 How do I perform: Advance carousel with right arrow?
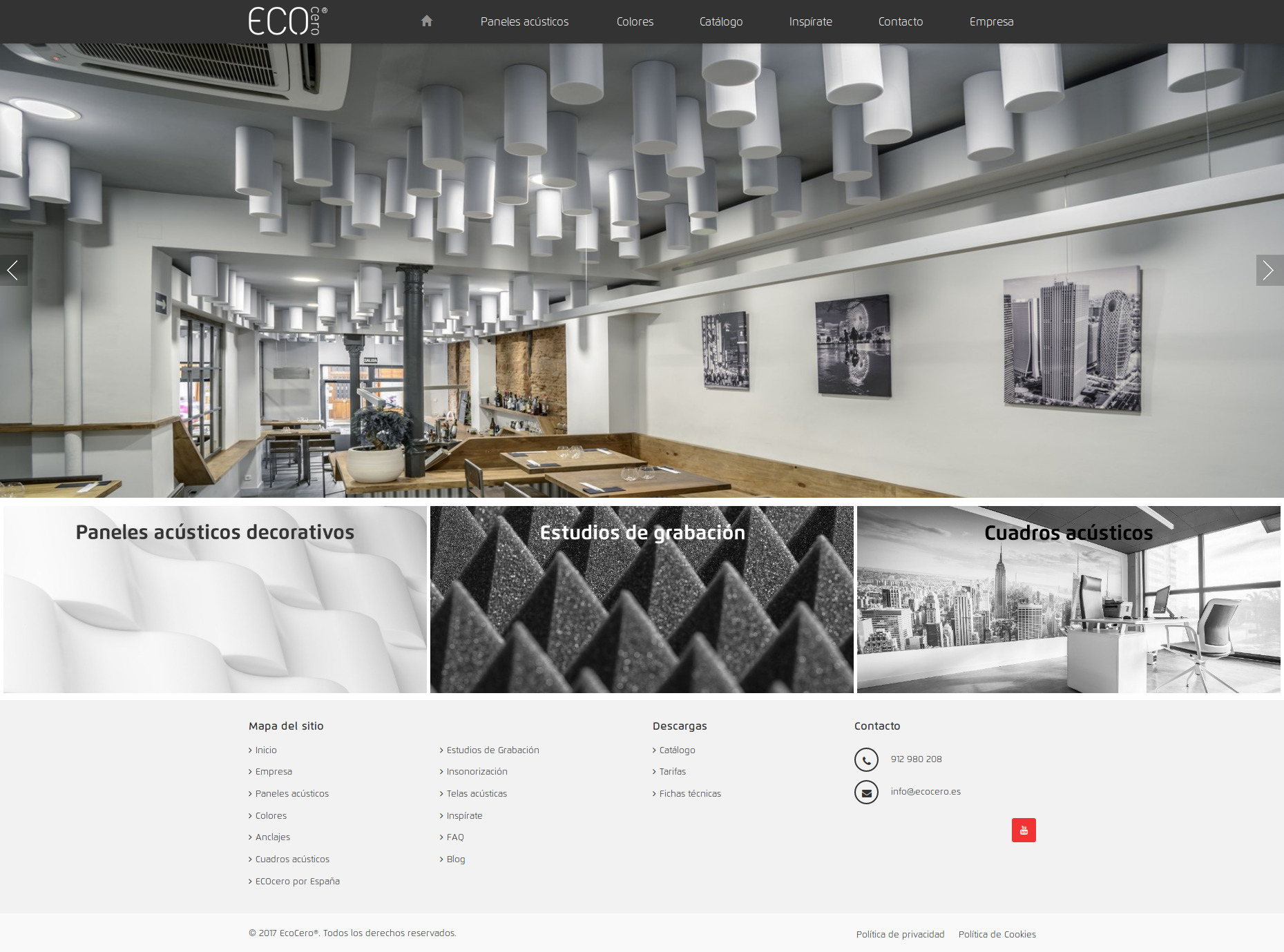pyautogui.click(x=1269, y=270)
